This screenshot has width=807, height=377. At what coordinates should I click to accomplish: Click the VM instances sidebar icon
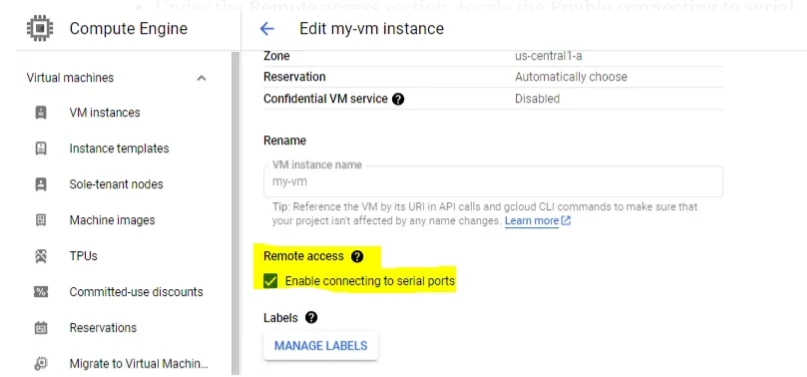pos(41,113)
